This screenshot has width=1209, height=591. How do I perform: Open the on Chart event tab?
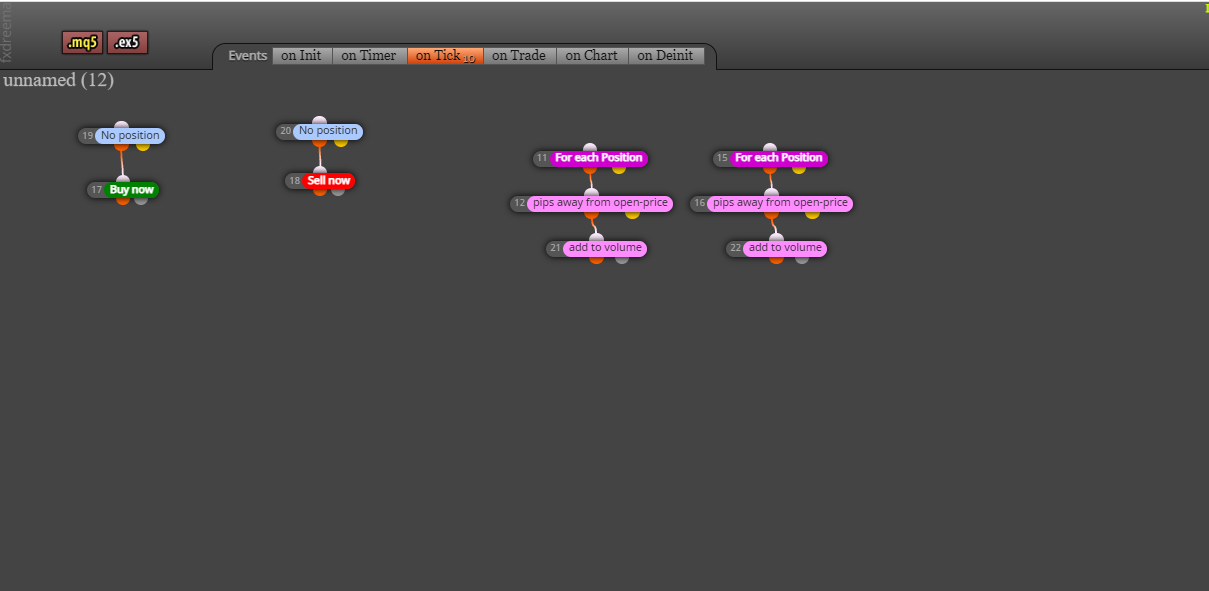click(x=592, y=56)
